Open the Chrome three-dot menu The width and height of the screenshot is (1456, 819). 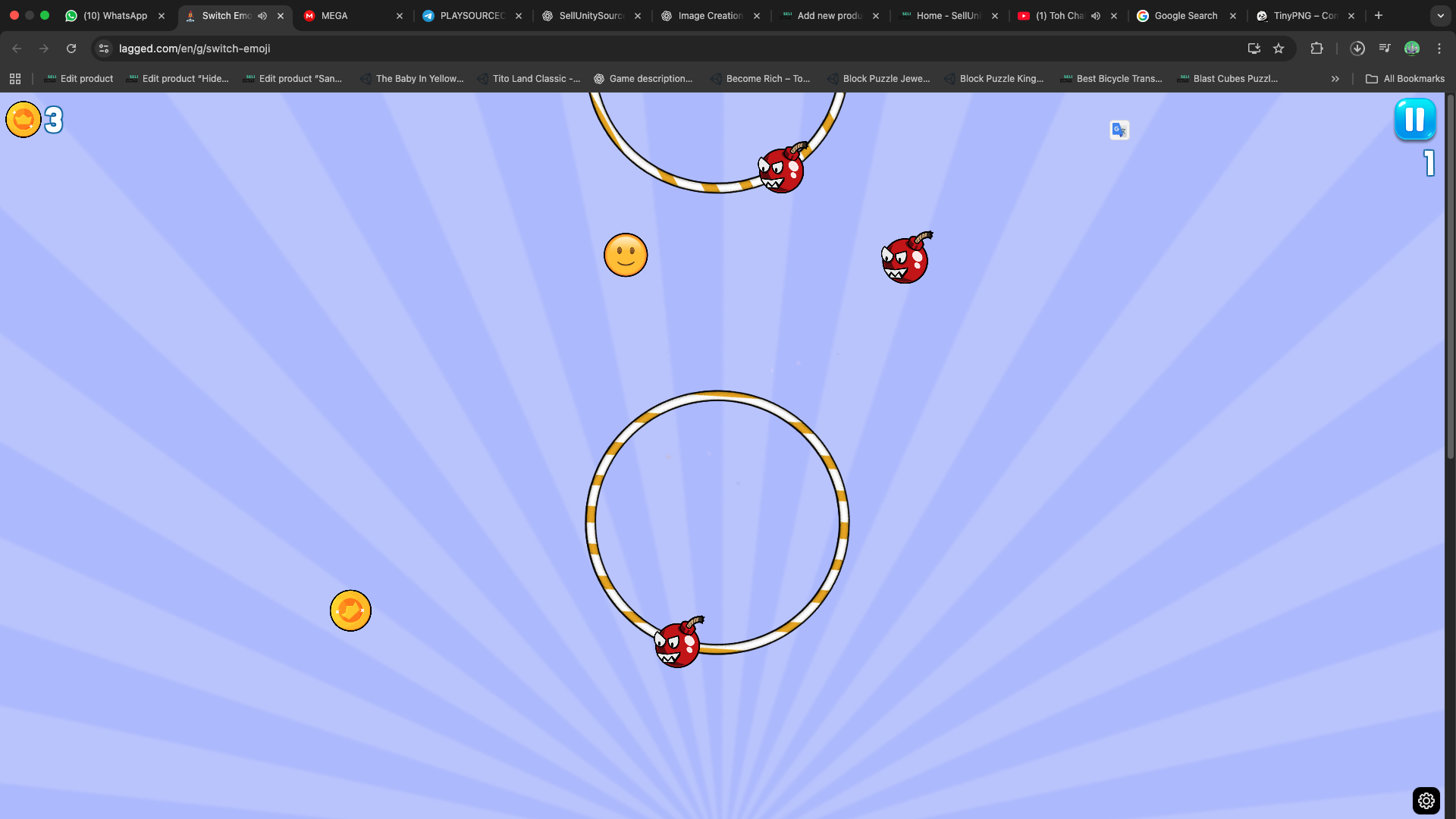point(1439,49)
